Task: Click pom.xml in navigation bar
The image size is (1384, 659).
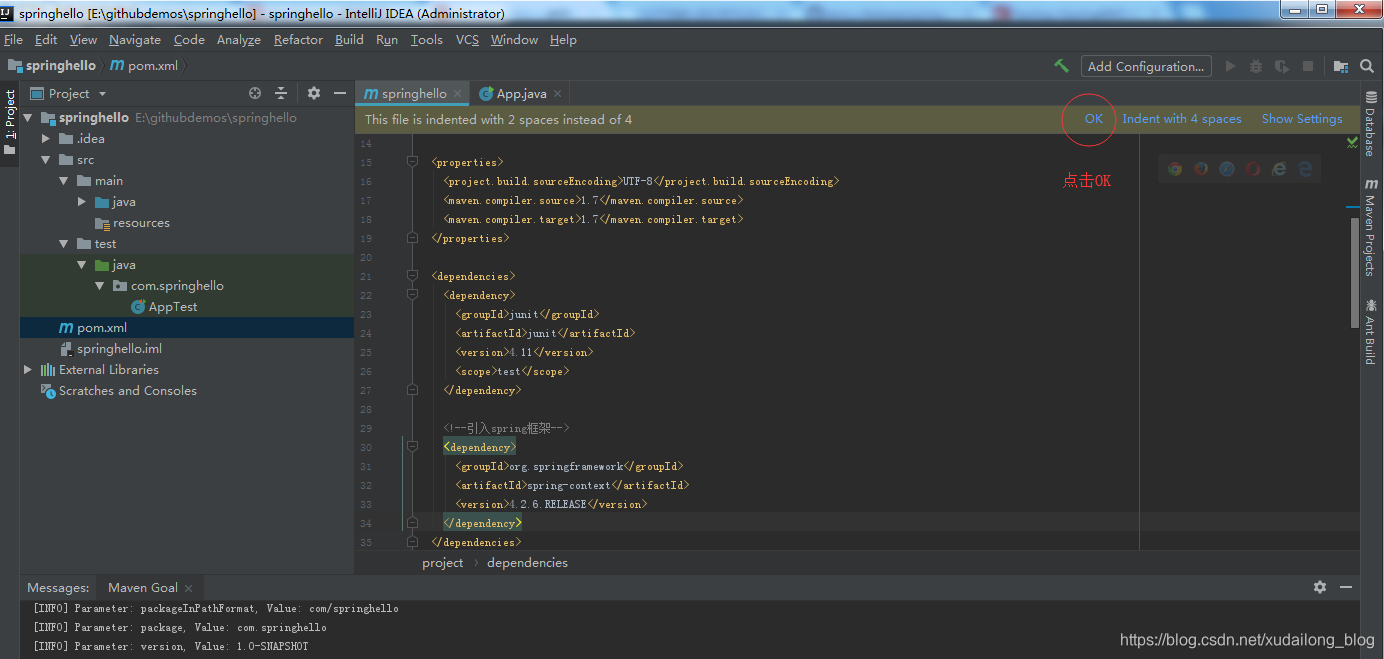Action: coord(144,66)
